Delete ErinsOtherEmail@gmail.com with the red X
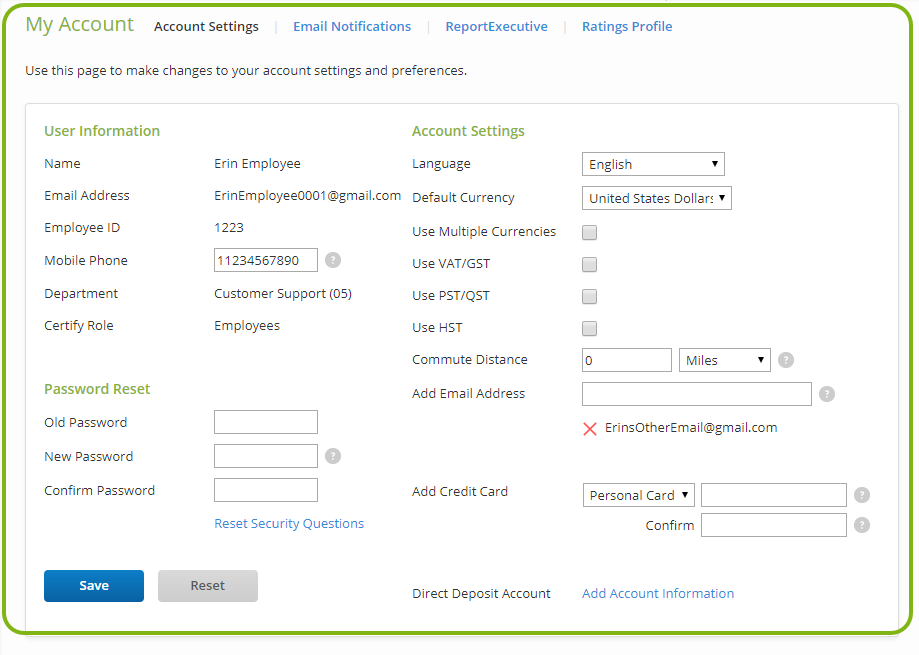This screenshot has width=919, height=655. (x=591, y=428)
